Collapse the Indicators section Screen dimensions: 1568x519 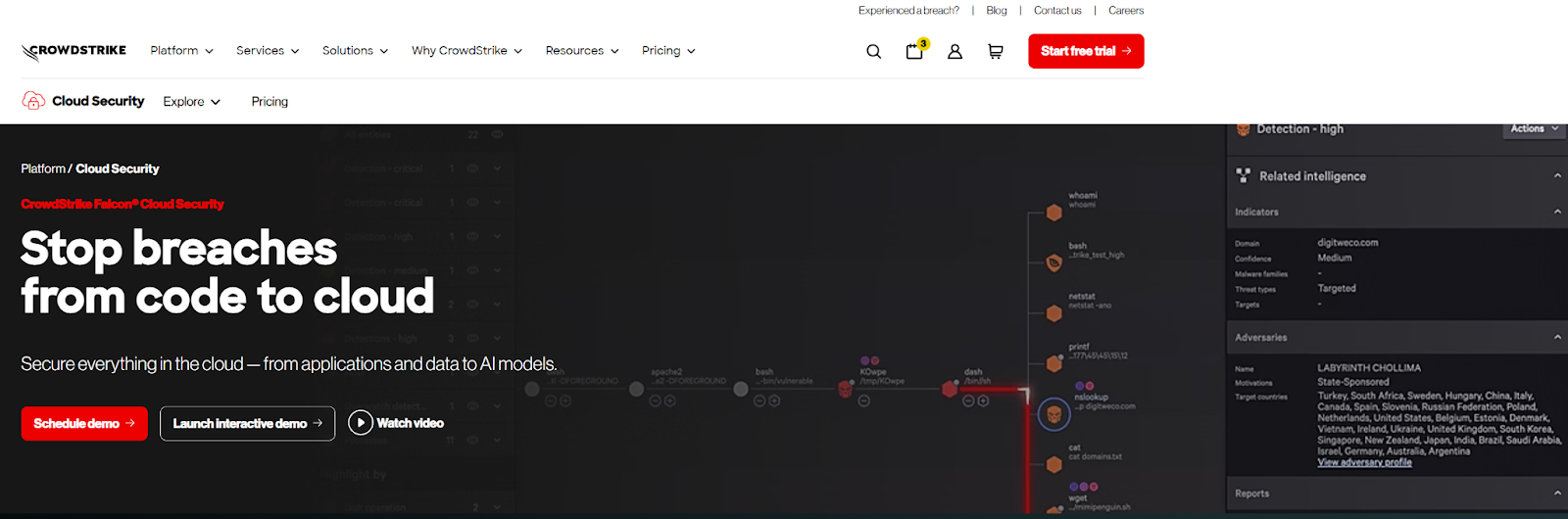(x=1557, y=212)
